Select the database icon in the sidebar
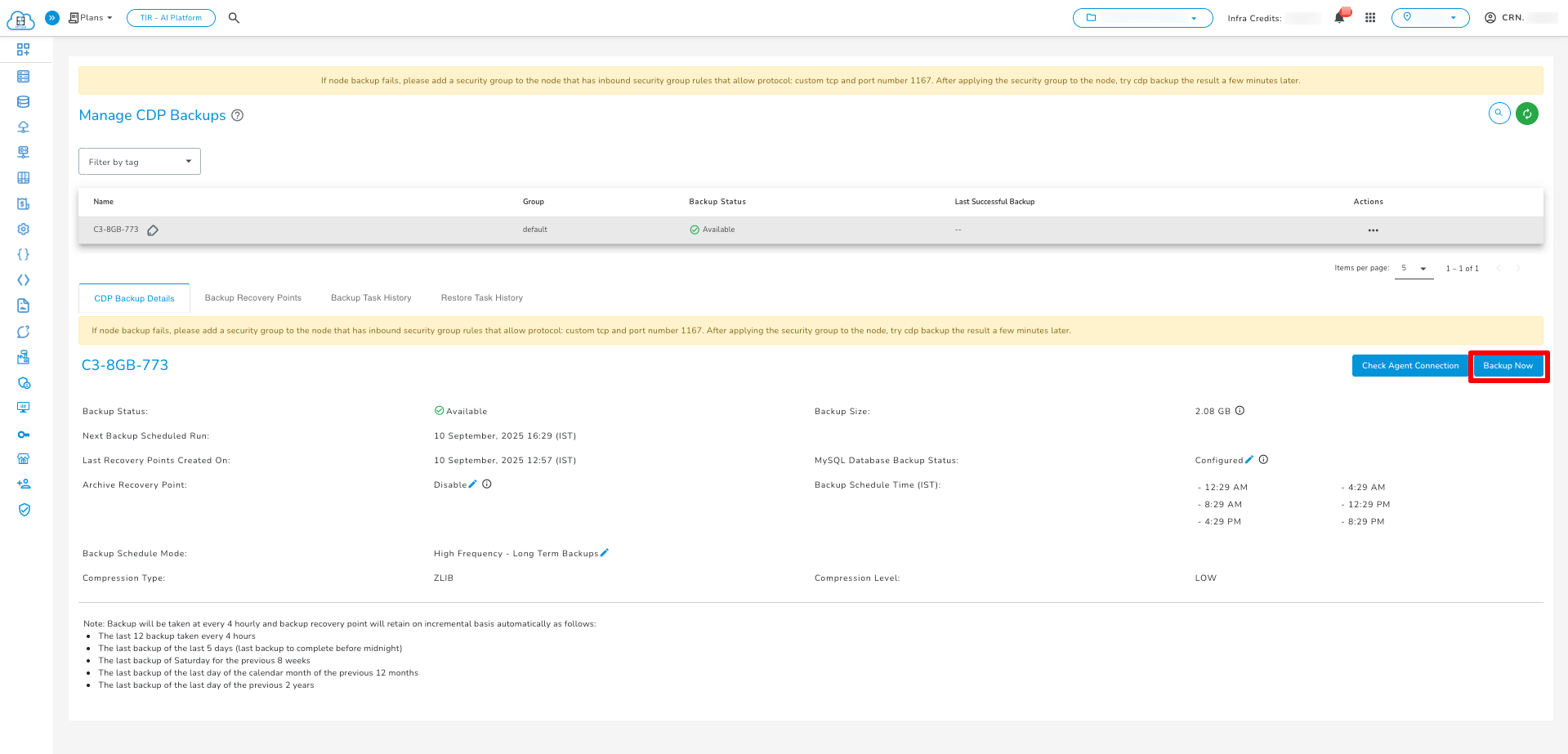 point(23,101)
